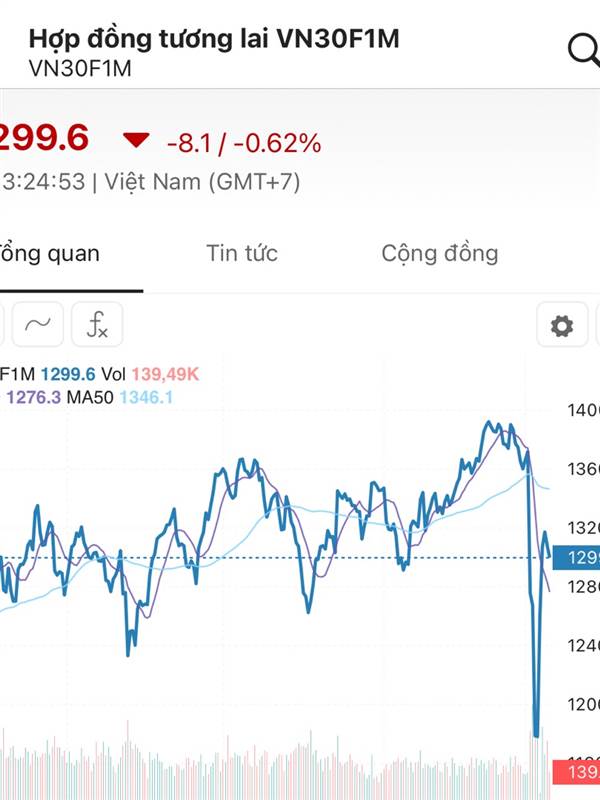The height and width of the screenshot is (800, 600).
Task: Switch to the Tổng quan tab
Action: click(x=49, y=254)
